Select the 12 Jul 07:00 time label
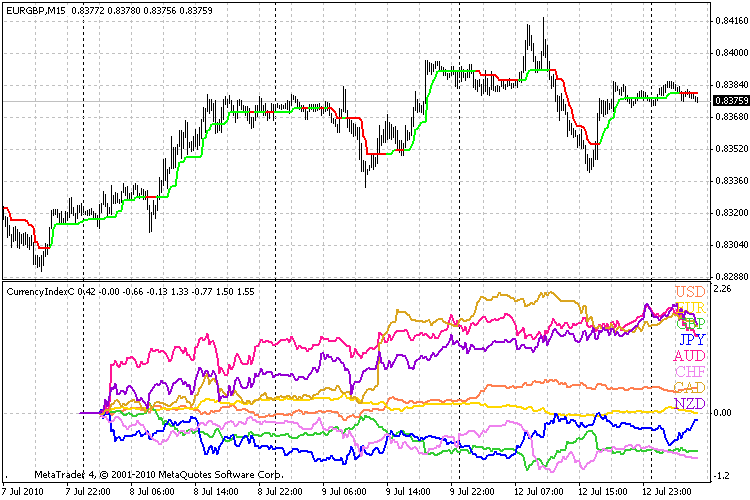Viewport: 750px width, 500px height. click(x=537, y=491)
